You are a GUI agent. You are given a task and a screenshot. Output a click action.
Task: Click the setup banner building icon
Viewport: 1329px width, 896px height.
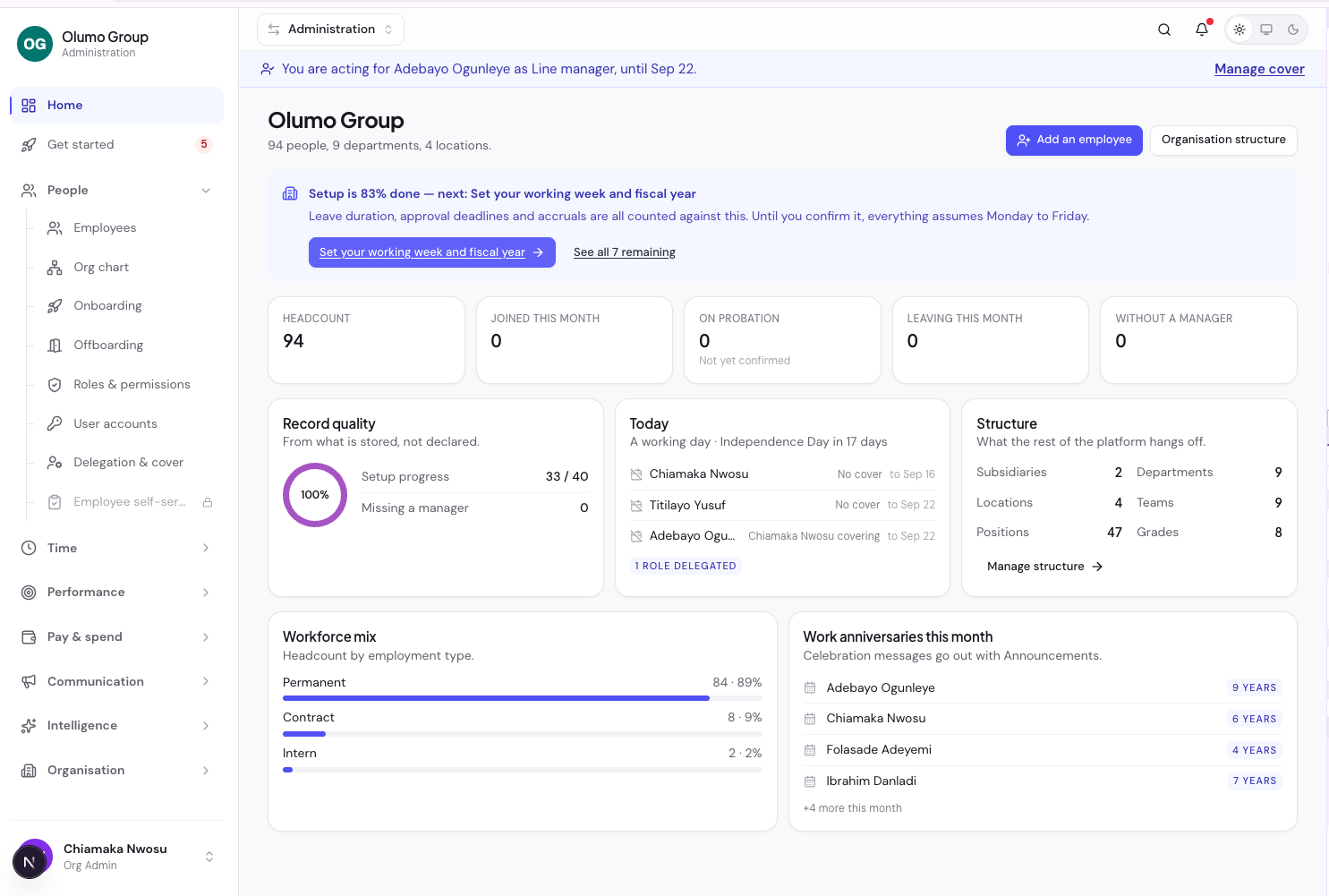coord(290,194)
